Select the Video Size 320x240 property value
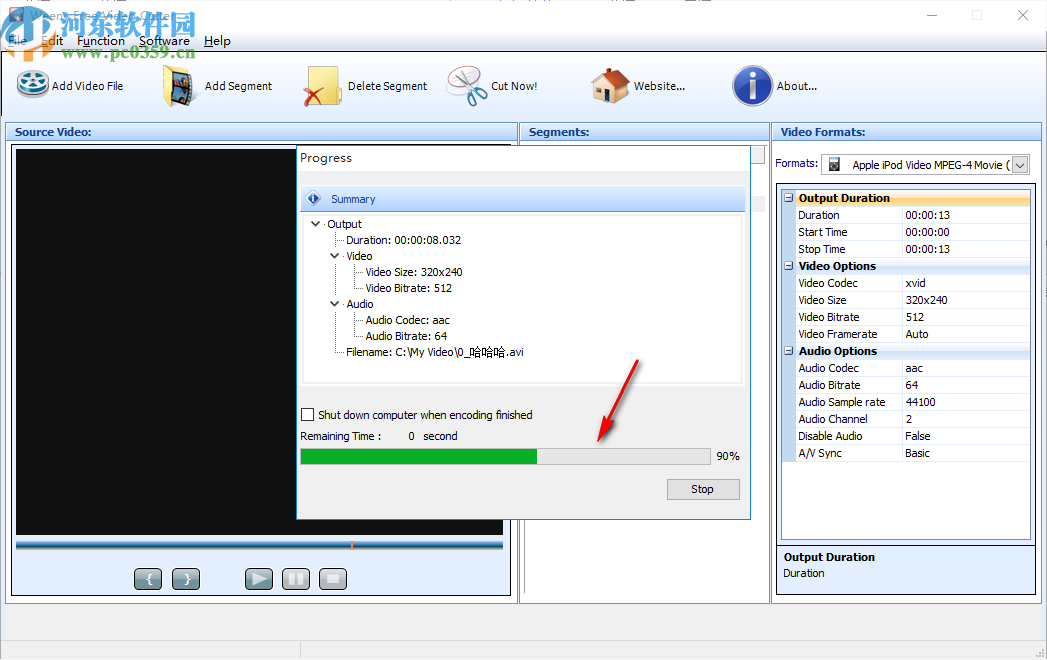This screenshot has height=660, width=1047. [966, 300]
